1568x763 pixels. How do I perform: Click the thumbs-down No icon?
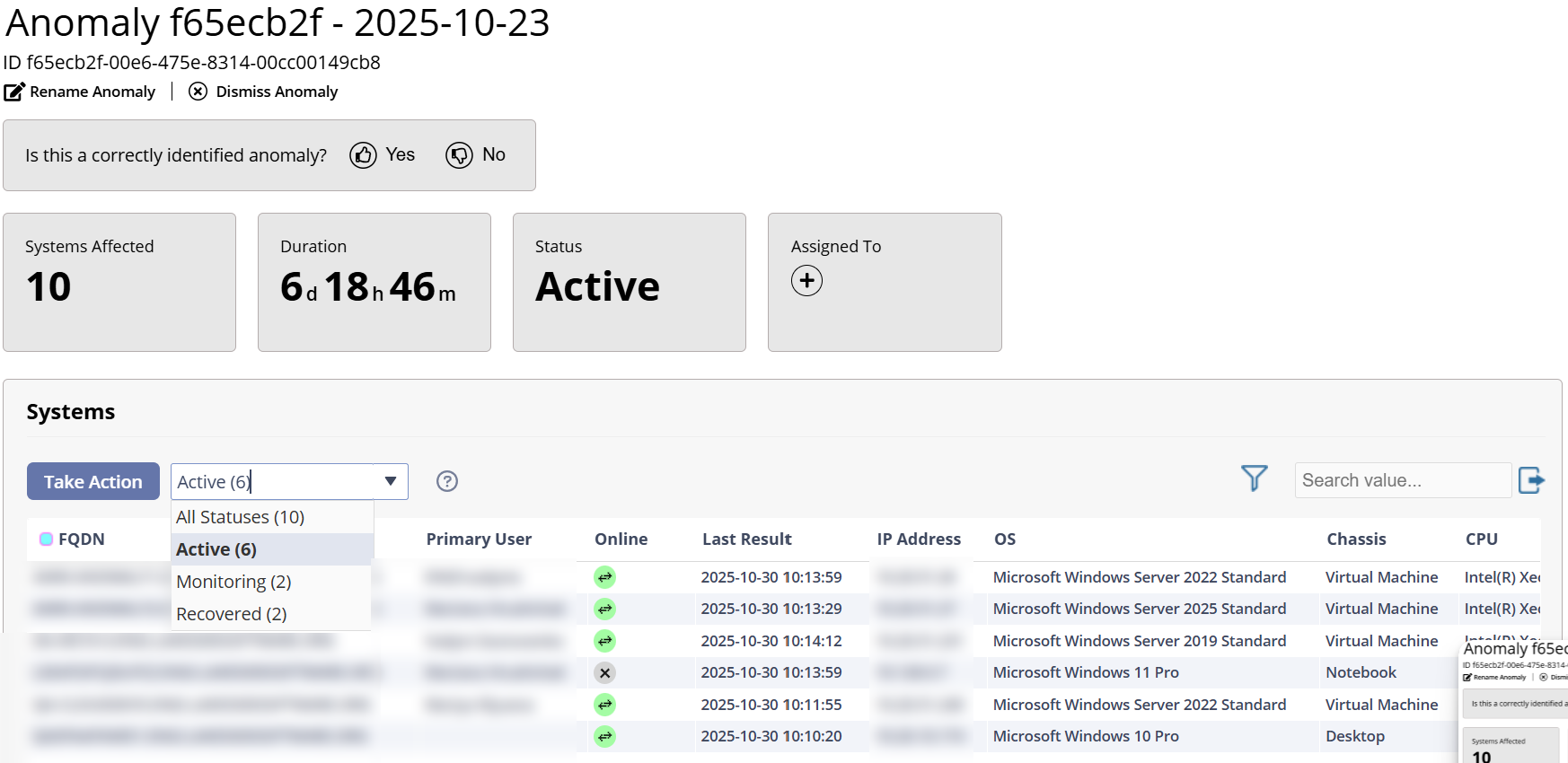coord(459,155)
